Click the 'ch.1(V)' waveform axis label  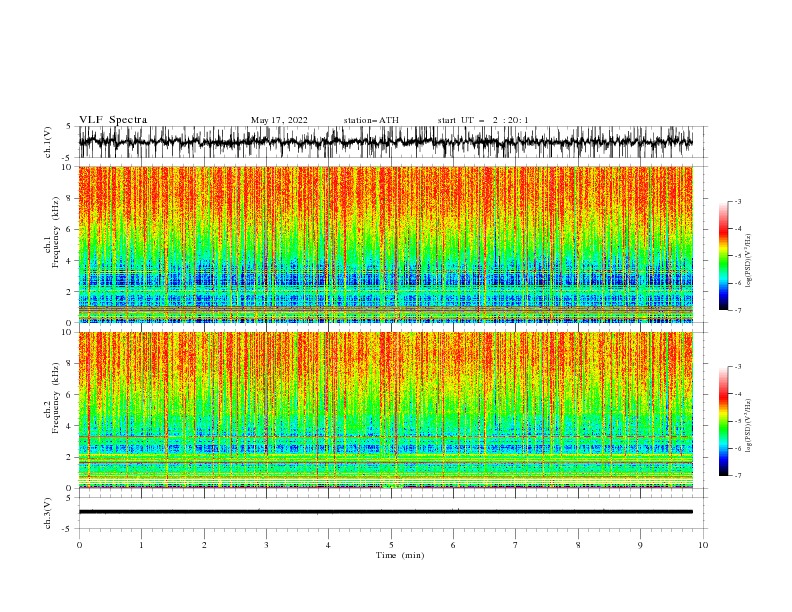click(x=48, y=142)
